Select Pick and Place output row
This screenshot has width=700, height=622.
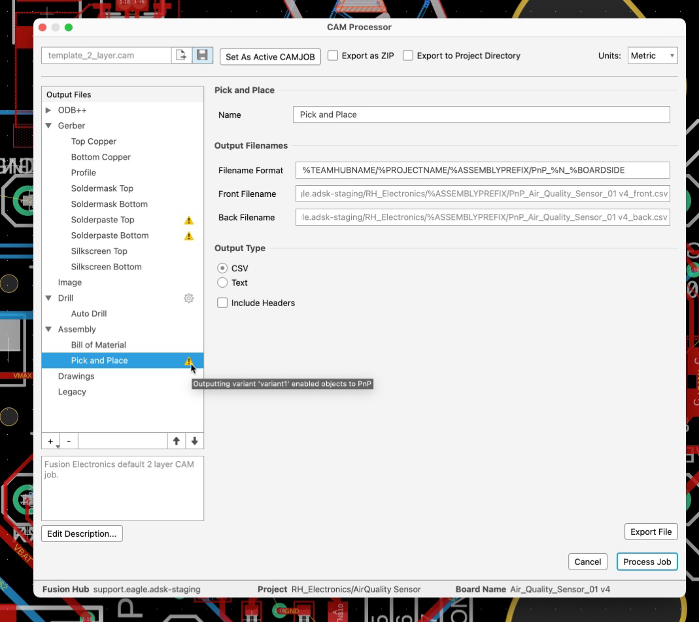122,360
